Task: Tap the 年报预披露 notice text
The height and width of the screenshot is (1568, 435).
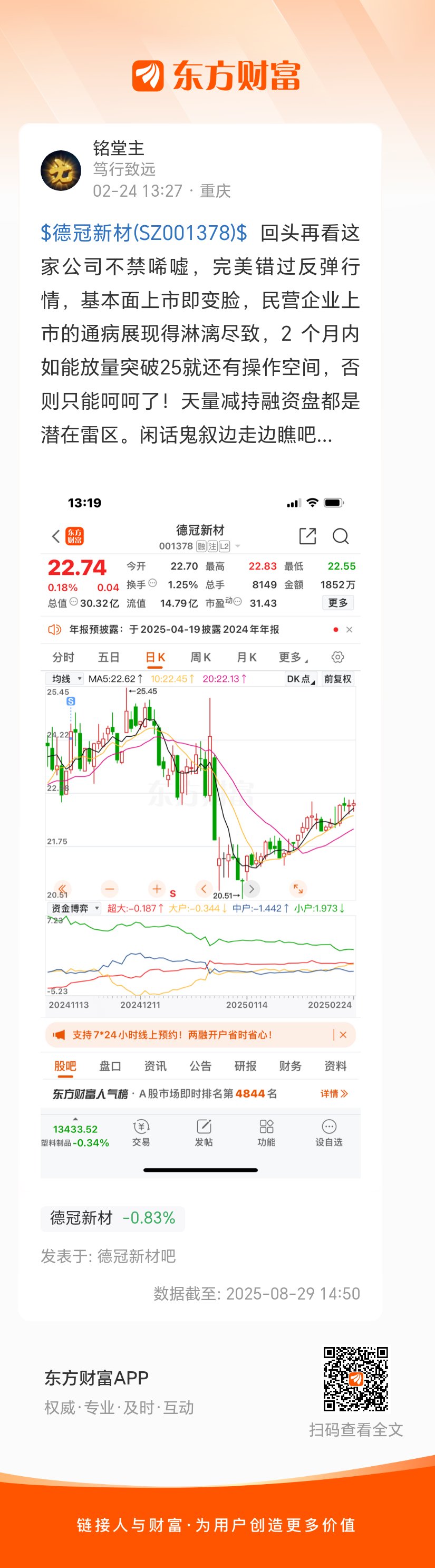Action: point(174,629)
